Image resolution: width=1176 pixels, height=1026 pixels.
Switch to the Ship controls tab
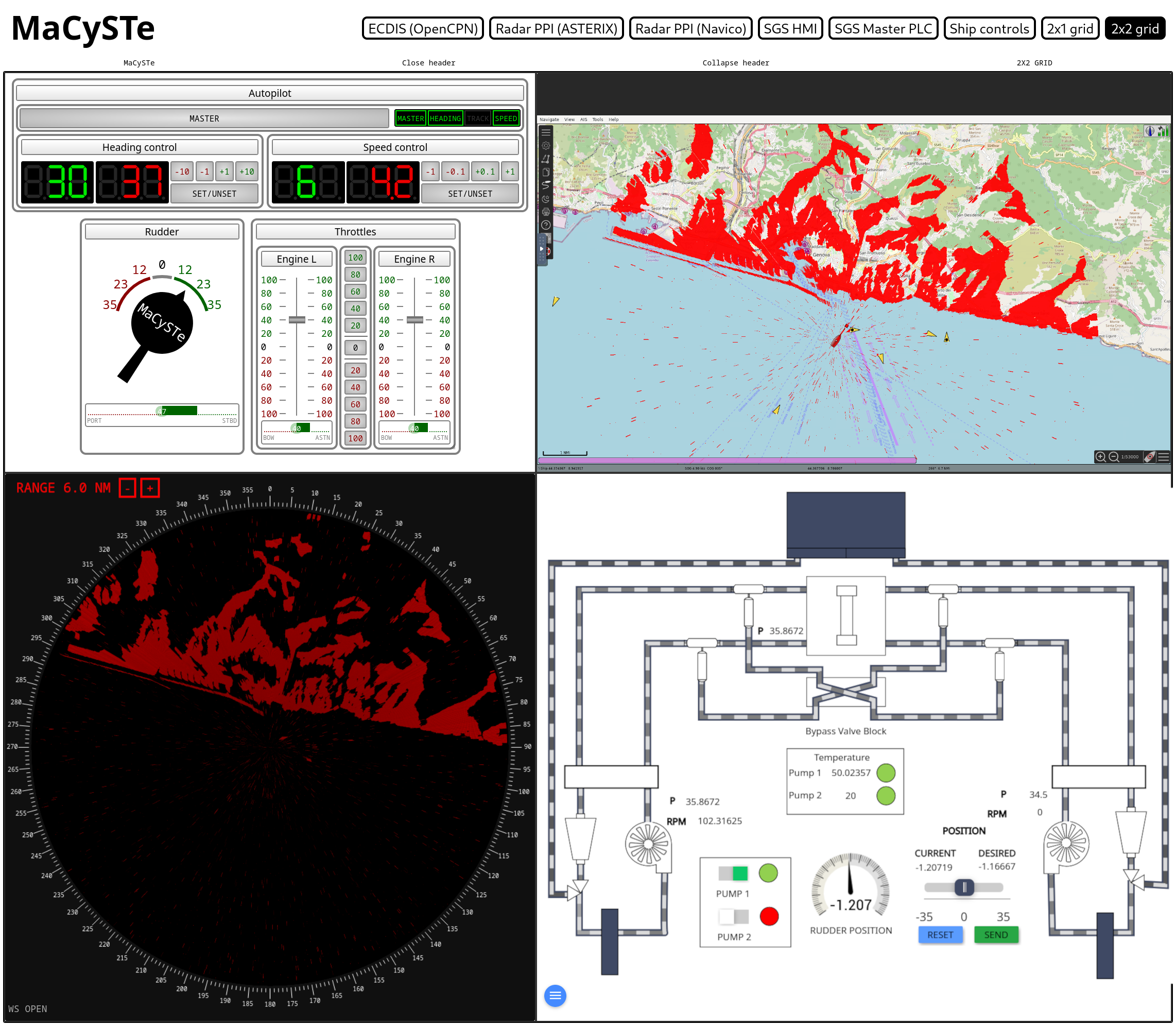tap(989, 29)
